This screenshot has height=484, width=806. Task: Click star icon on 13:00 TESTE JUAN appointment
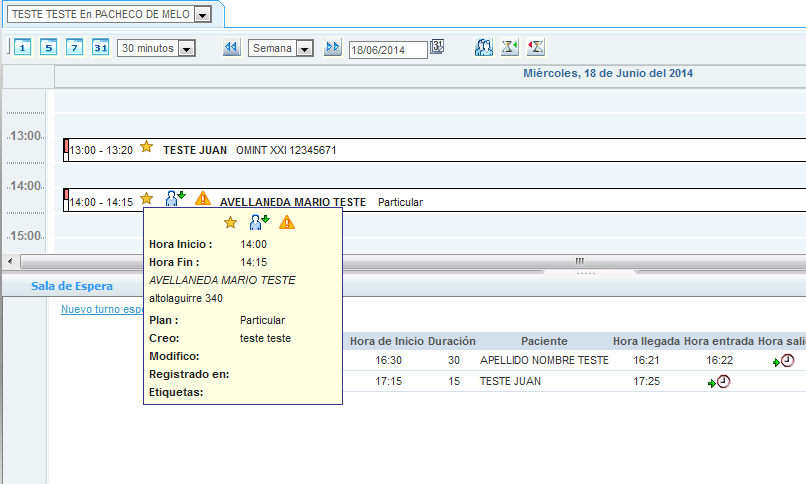(147, 148)
